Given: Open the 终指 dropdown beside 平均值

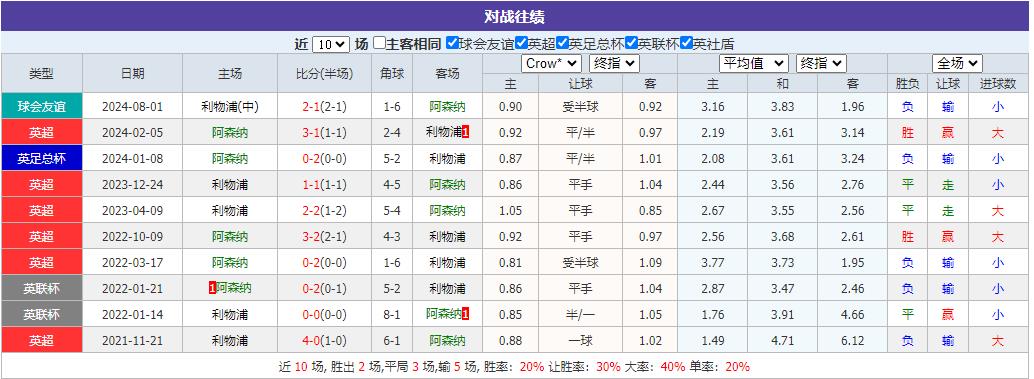Looking at the screenshot, I should pos(821,63).
